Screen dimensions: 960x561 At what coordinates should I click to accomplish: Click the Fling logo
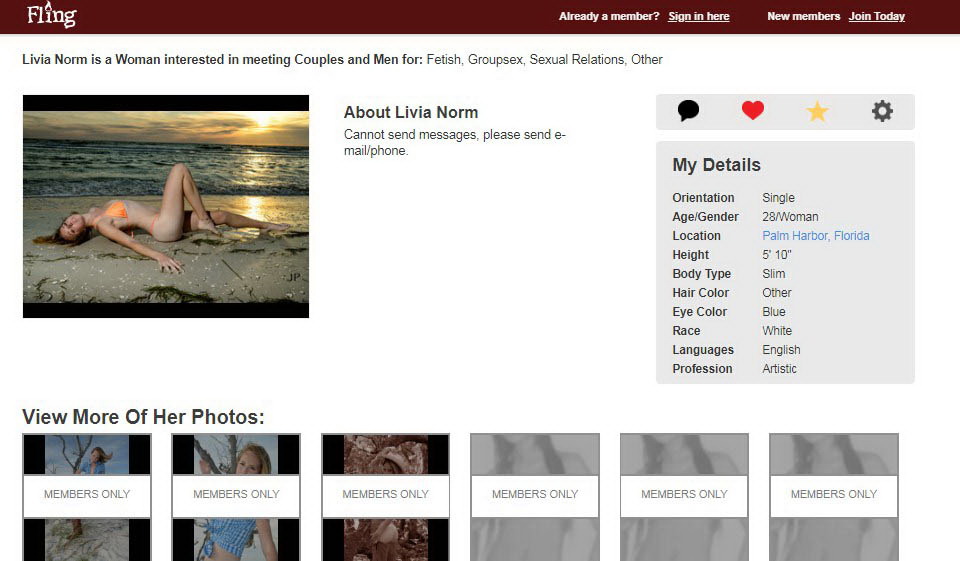tap(51, 15)
